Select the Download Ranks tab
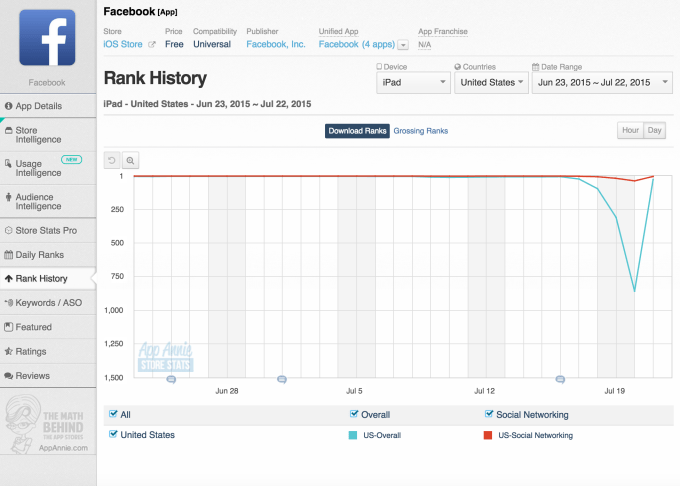This screenshot has width=680, height=486. pyautogui.click(x=357, y=131)
